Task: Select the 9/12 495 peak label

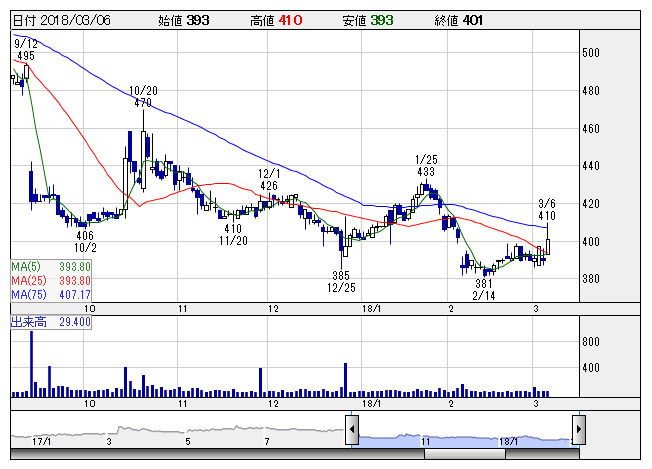Action: point(26,51)
